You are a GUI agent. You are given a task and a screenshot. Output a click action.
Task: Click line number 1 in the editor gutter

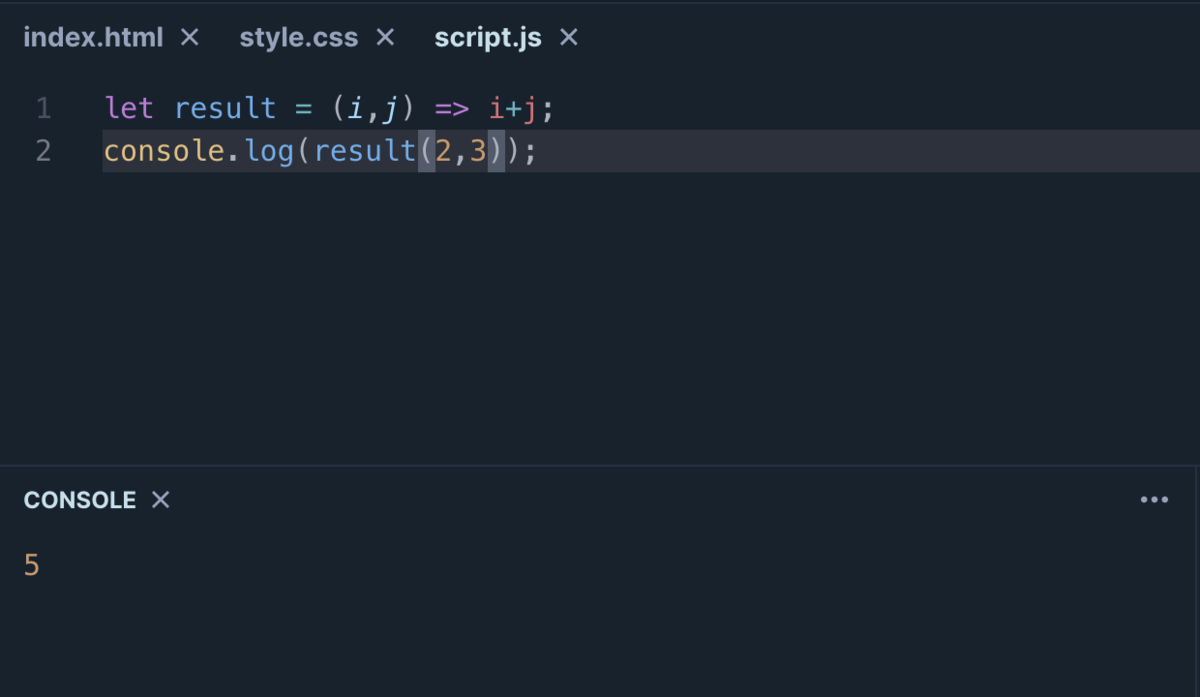pos(43,107)
